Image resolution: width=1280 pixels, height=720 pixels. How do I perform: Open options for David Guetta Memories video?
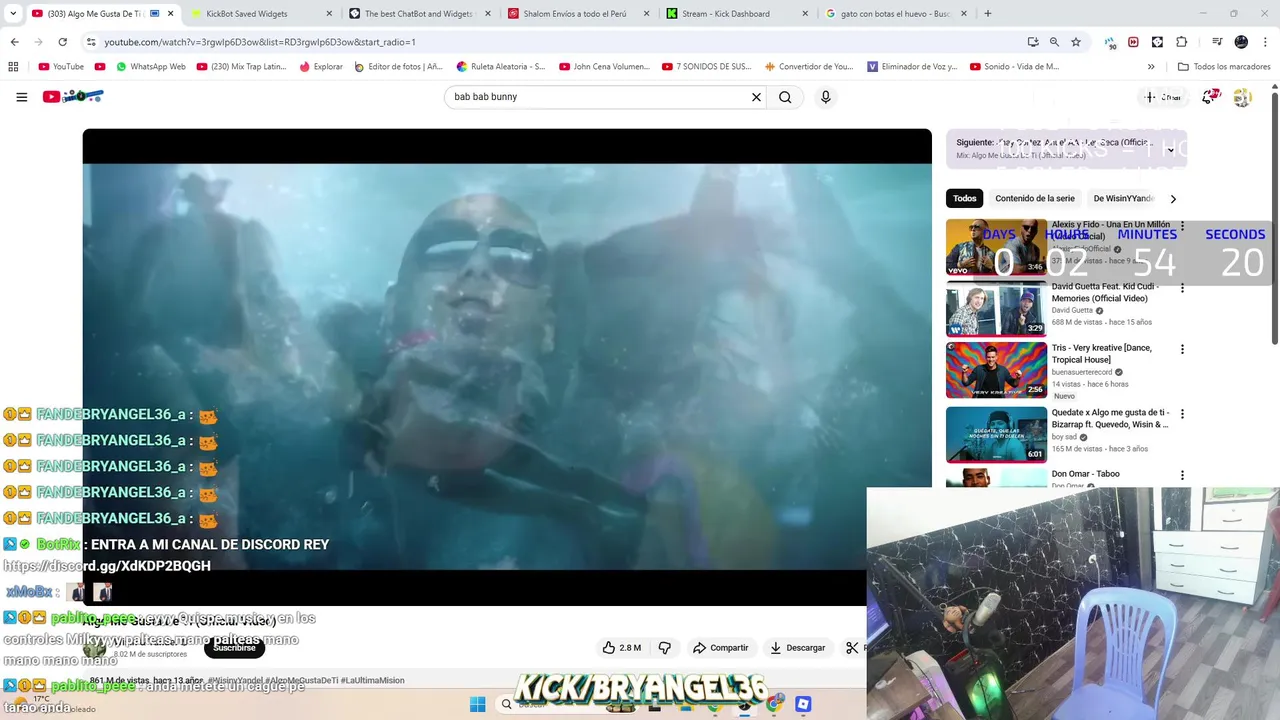pos(1182,288)
